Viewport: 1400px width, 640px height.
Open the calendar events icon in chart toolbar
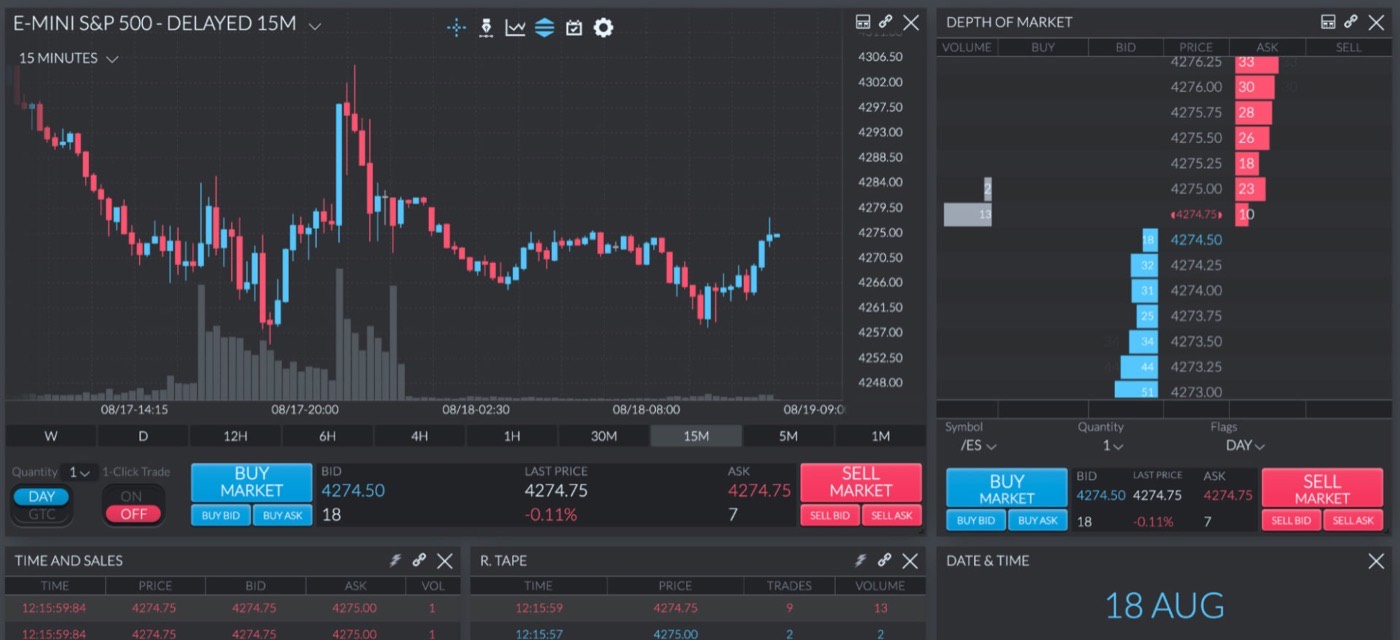tap(573, 28)
